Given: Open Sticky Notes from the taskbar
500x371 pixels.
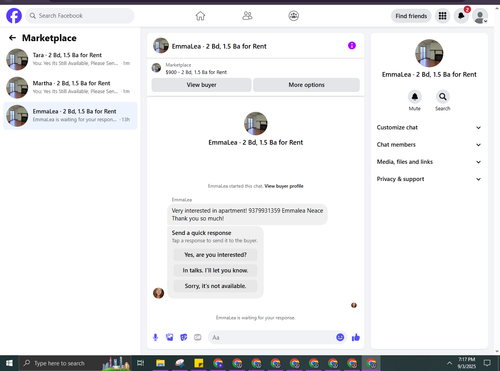Looking at the screenshot, I should pyautogui.click(x=199, y=363).
